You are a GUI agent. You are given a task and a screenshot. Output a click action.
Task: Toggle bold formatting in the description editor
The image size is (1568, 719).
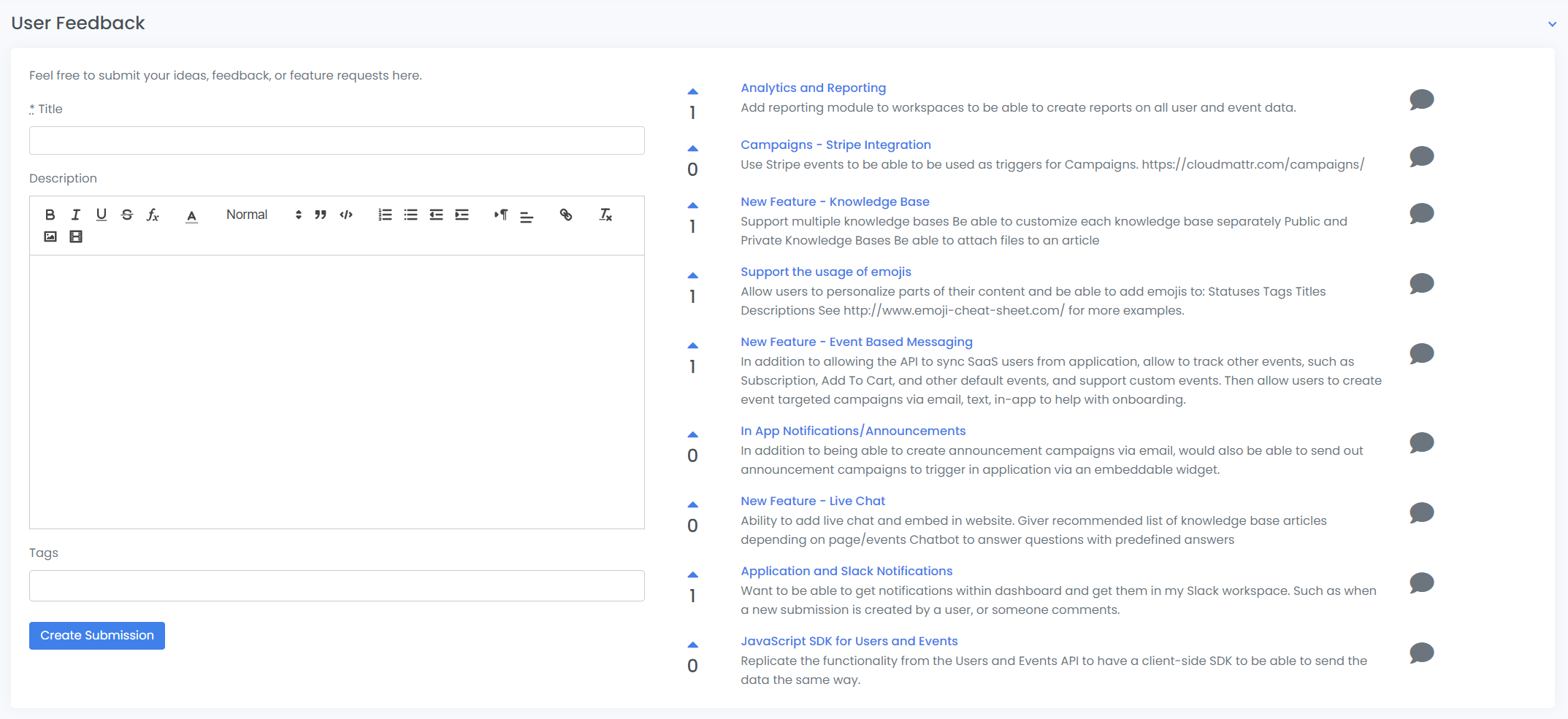click(50, 215)
